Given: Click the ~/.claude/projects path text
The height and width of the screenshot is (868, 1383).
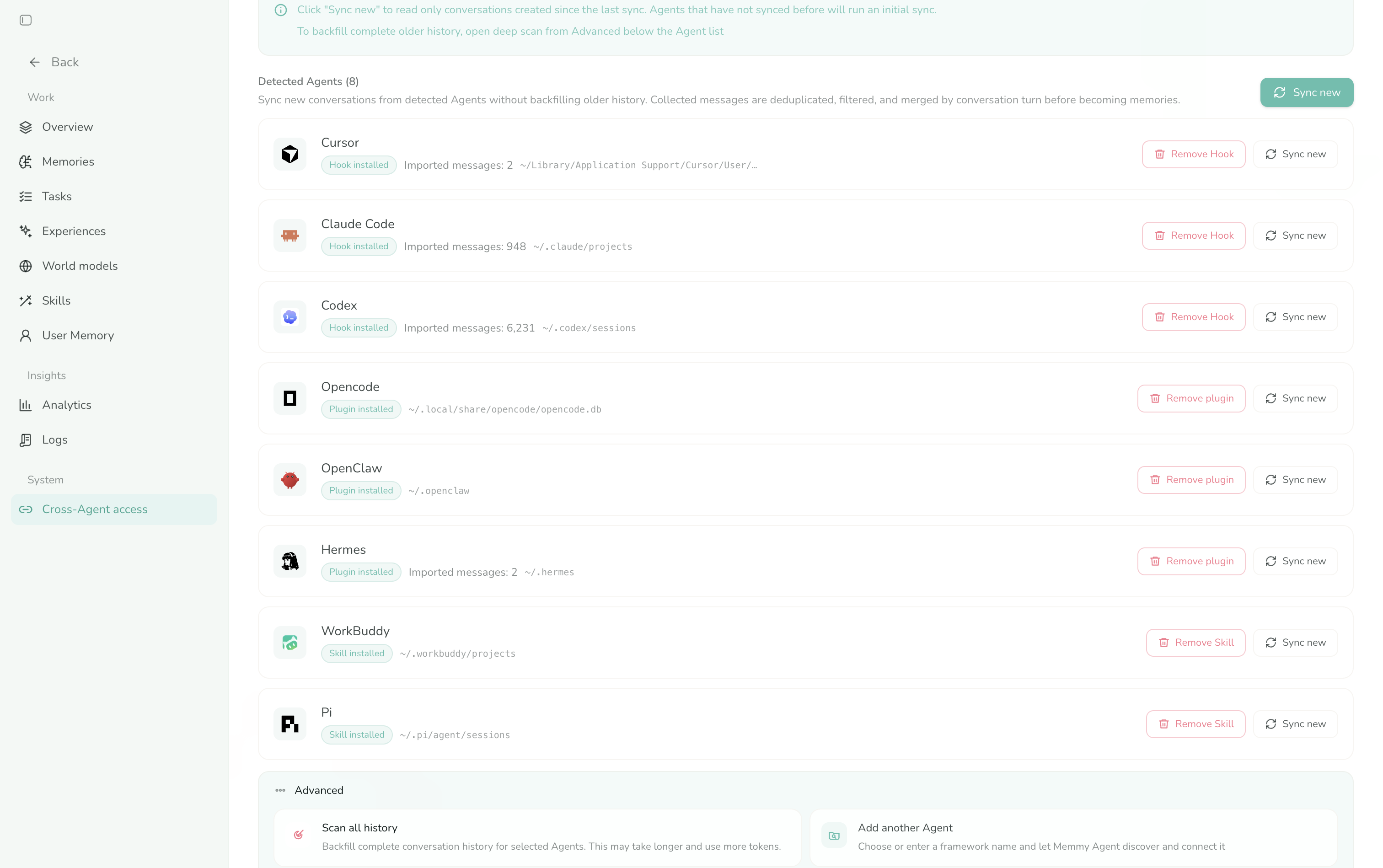Looking at the screenshot, I should (583, 247).
